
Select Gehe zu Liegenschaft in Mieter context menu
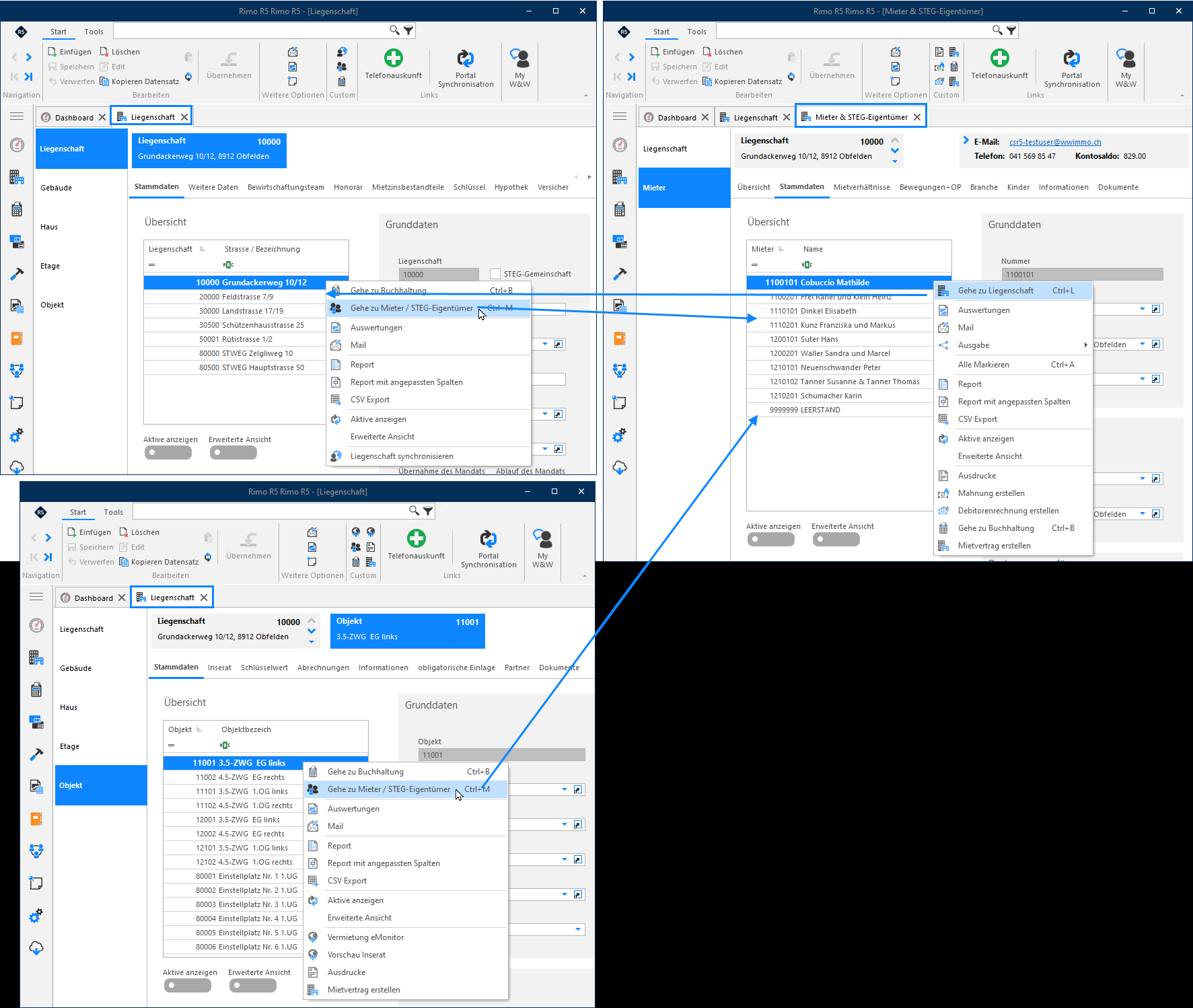point(1013,291)
